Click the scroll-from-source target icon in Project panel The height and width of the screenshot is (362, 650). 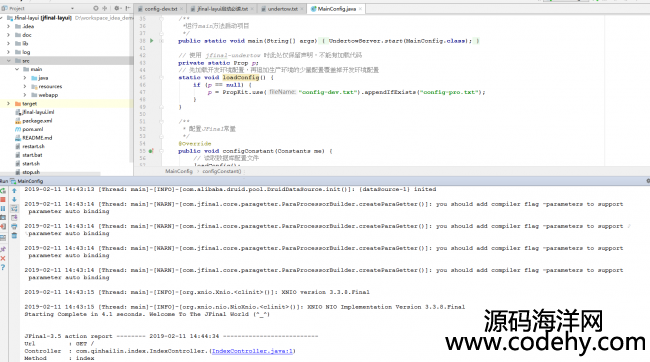[96, 8]
